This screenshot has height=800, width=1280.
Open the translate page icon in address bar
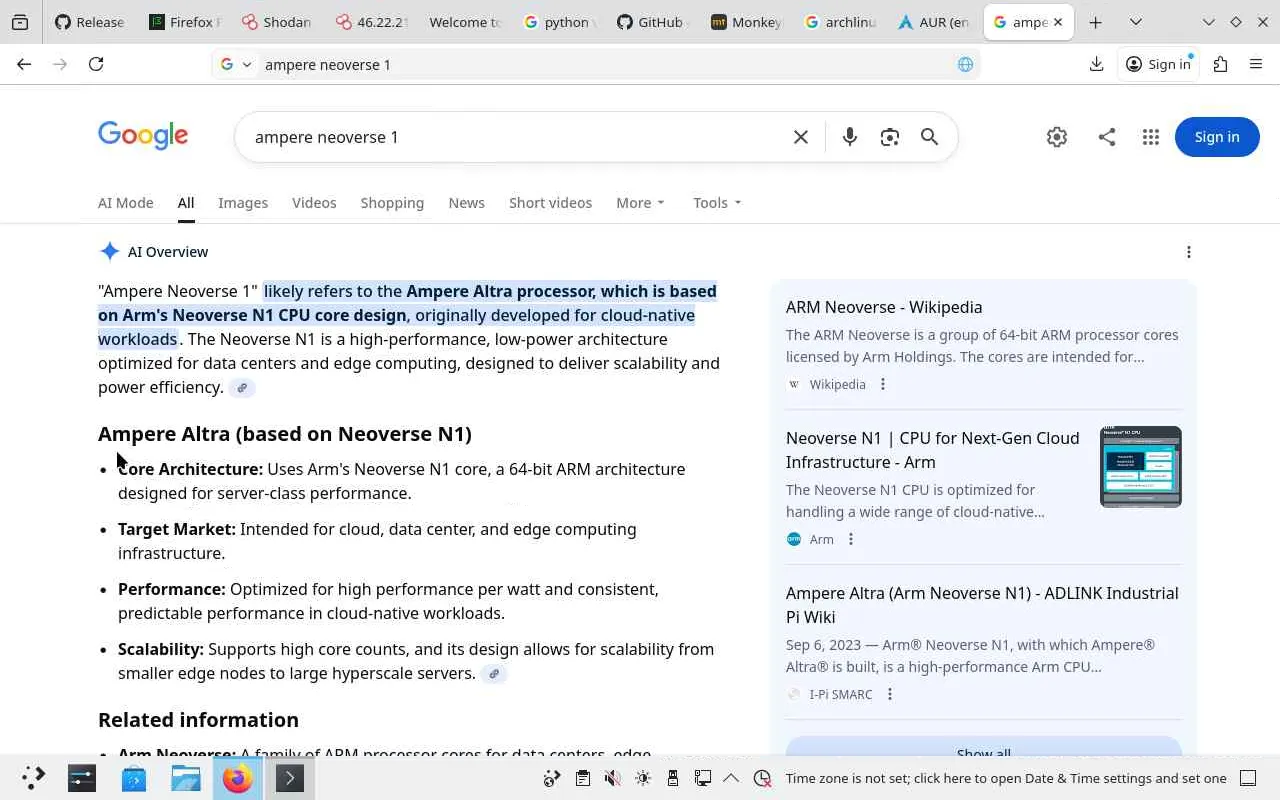click(x=965, y=64)
